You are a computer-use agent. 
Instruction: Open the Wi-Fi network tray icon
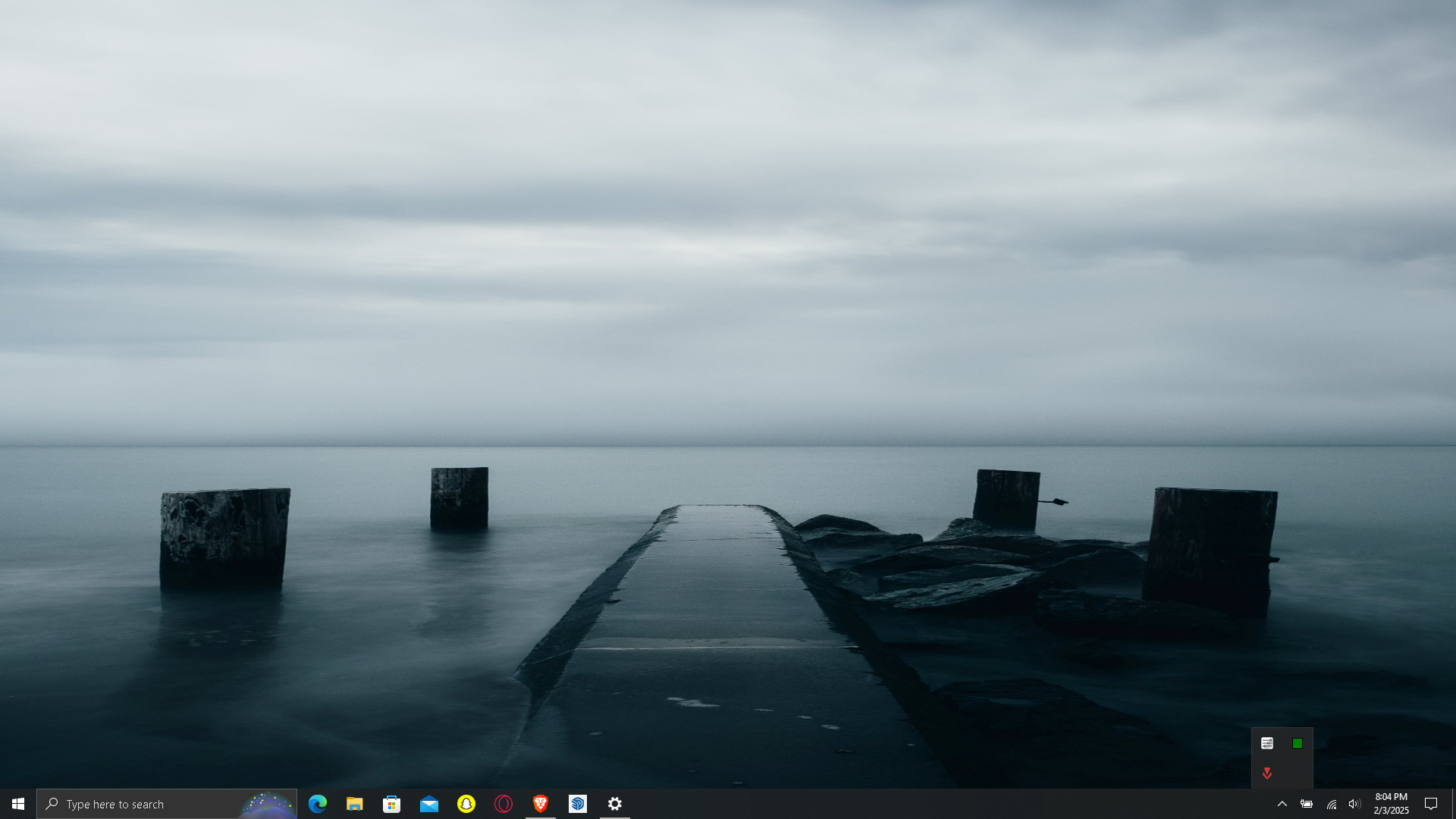[1331, 804]
